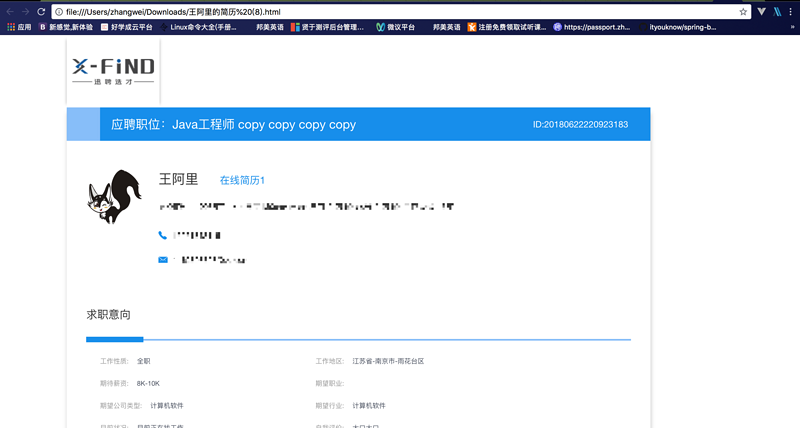Open the 在线简历1 link

click(242, 180)
